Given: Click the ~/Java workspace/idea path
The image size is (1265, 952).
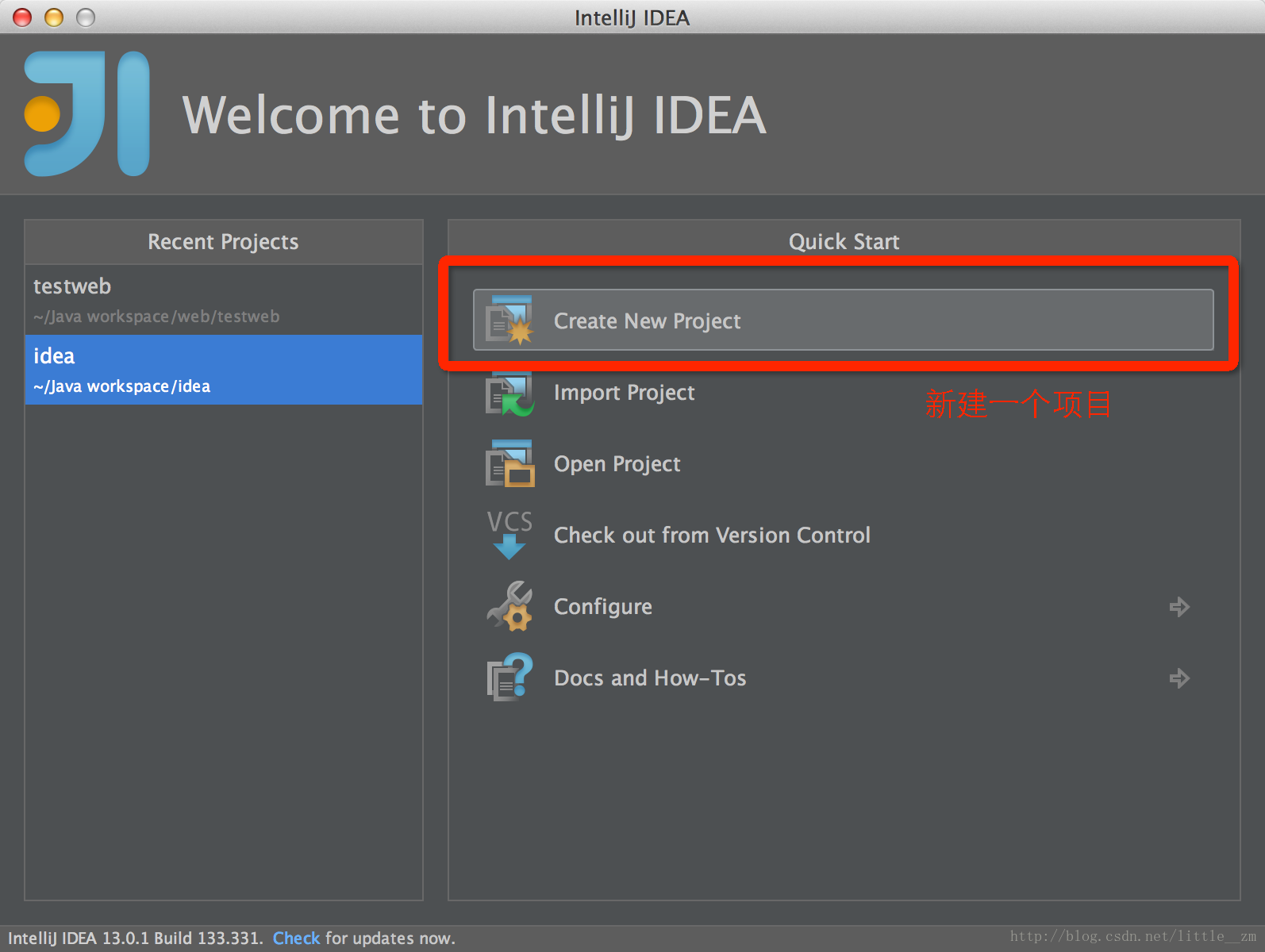Looking at the screenshot, I should (121, 386).
